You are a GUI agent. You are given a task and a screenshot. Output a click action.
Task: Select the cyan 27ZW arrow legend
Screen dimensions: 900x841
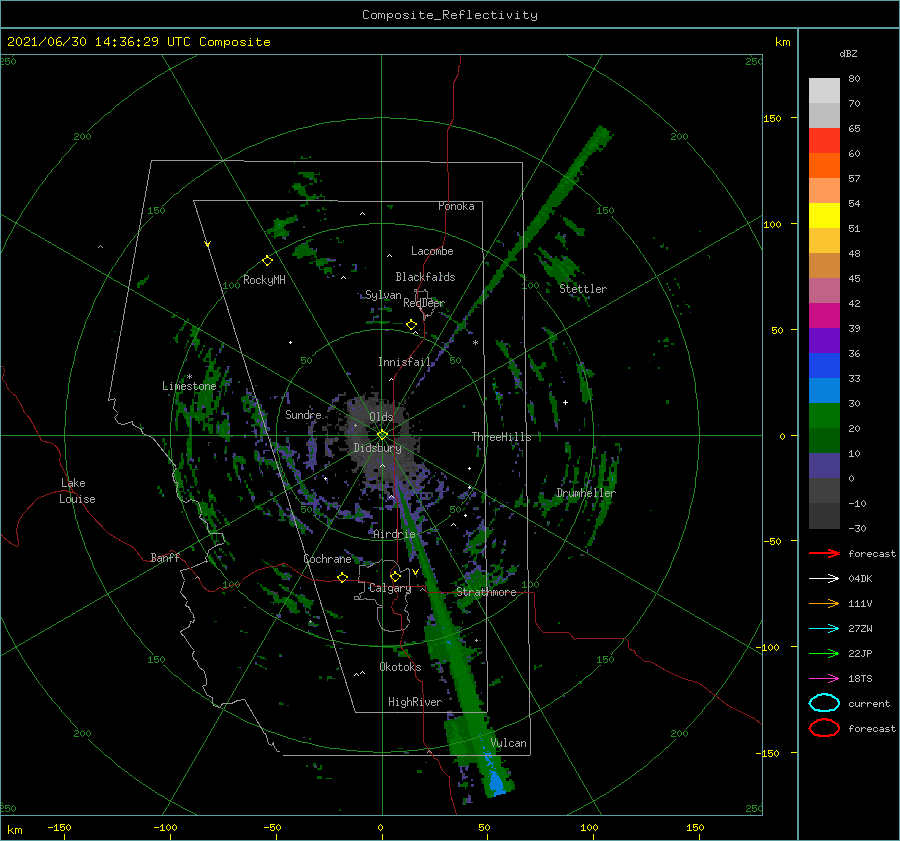coord(824,629)
